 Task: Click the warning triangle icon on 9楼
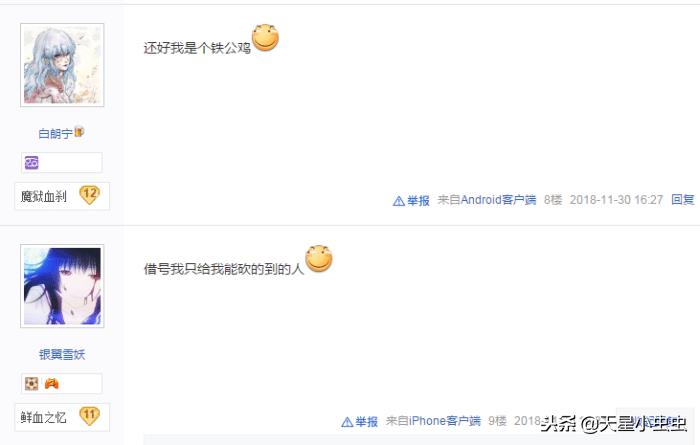click(x=347, y=422)
